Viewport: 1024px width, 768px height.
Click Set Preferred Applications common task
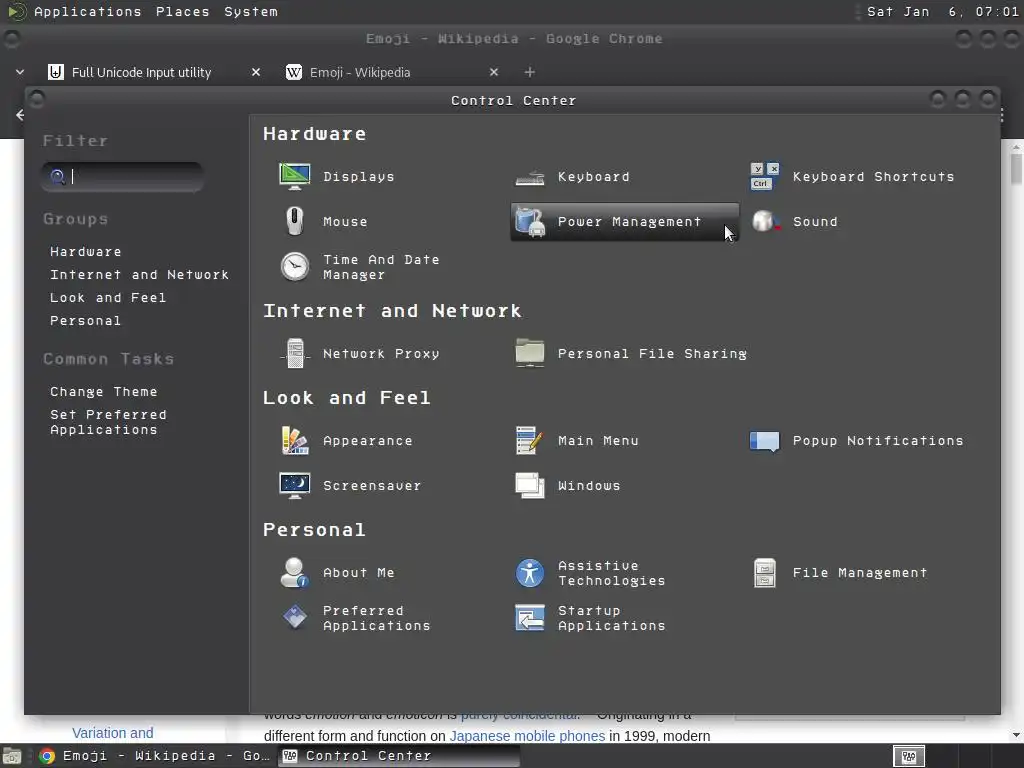[x=108, y=422]
